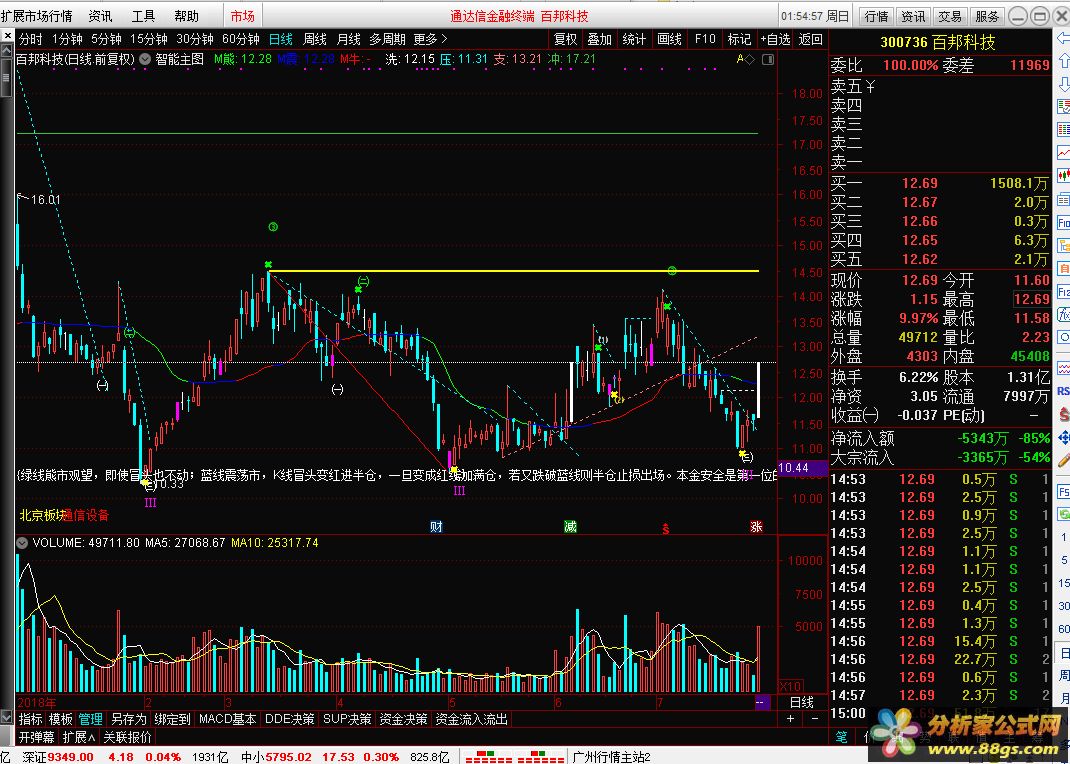
Task: Click the 返回 return button
Action: click(811, 39)
